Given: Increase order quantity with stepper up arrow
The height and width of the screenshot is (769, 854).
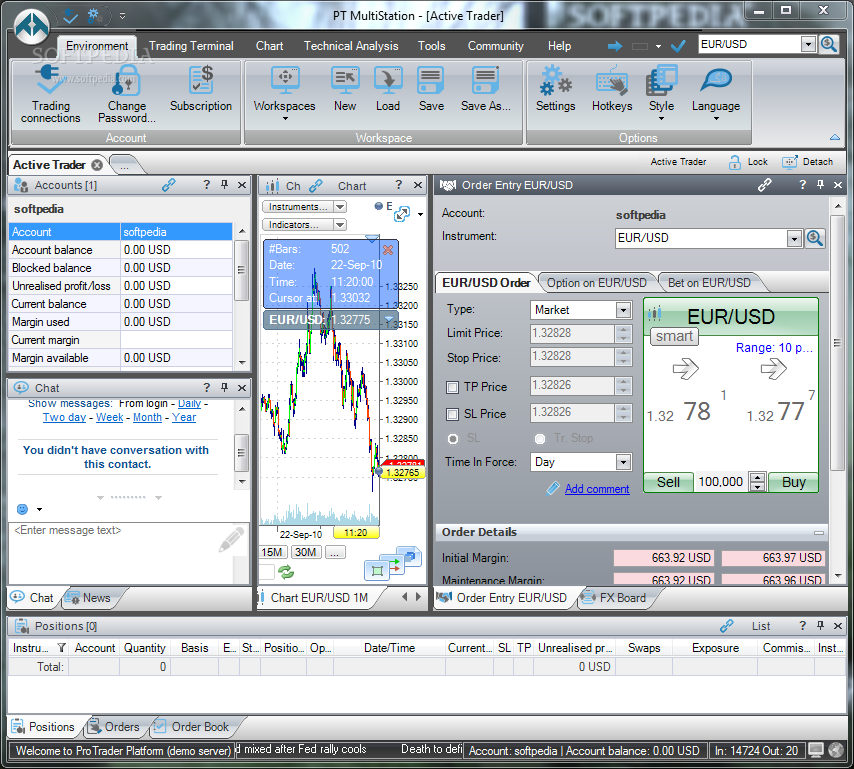Looking at the screenshot, I should point(758,478).
